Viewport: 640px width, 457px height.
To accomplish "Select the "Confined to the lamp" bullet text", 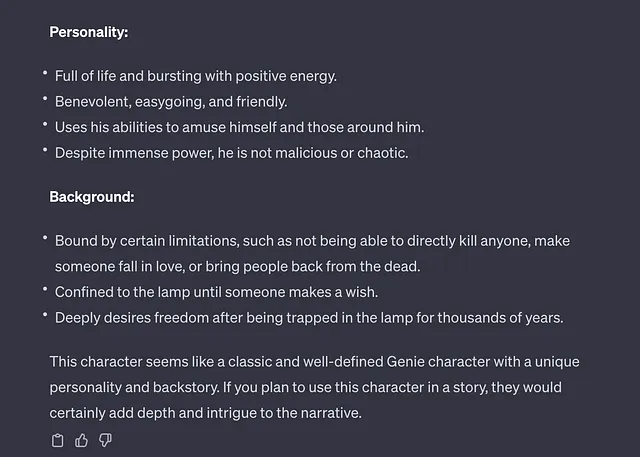I will click(216, 292).
